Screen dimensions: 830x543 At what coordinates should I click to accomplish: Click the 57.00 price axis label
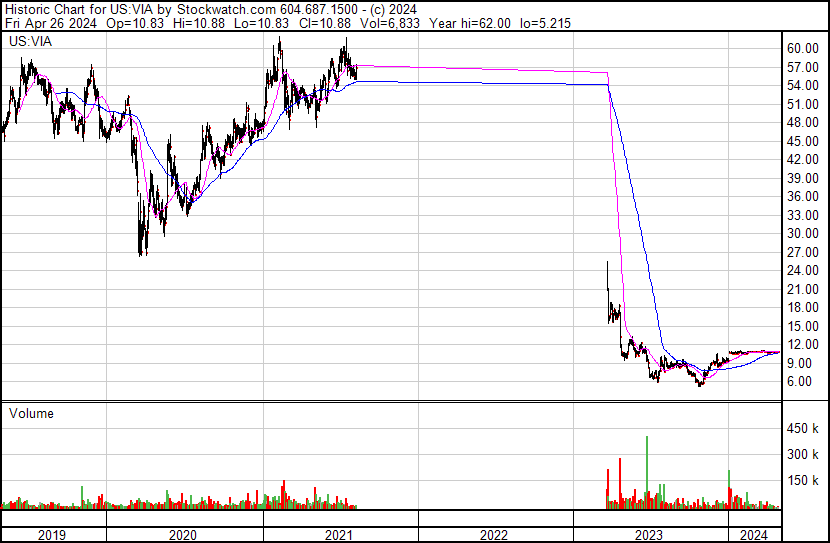(x=803, y=67)
